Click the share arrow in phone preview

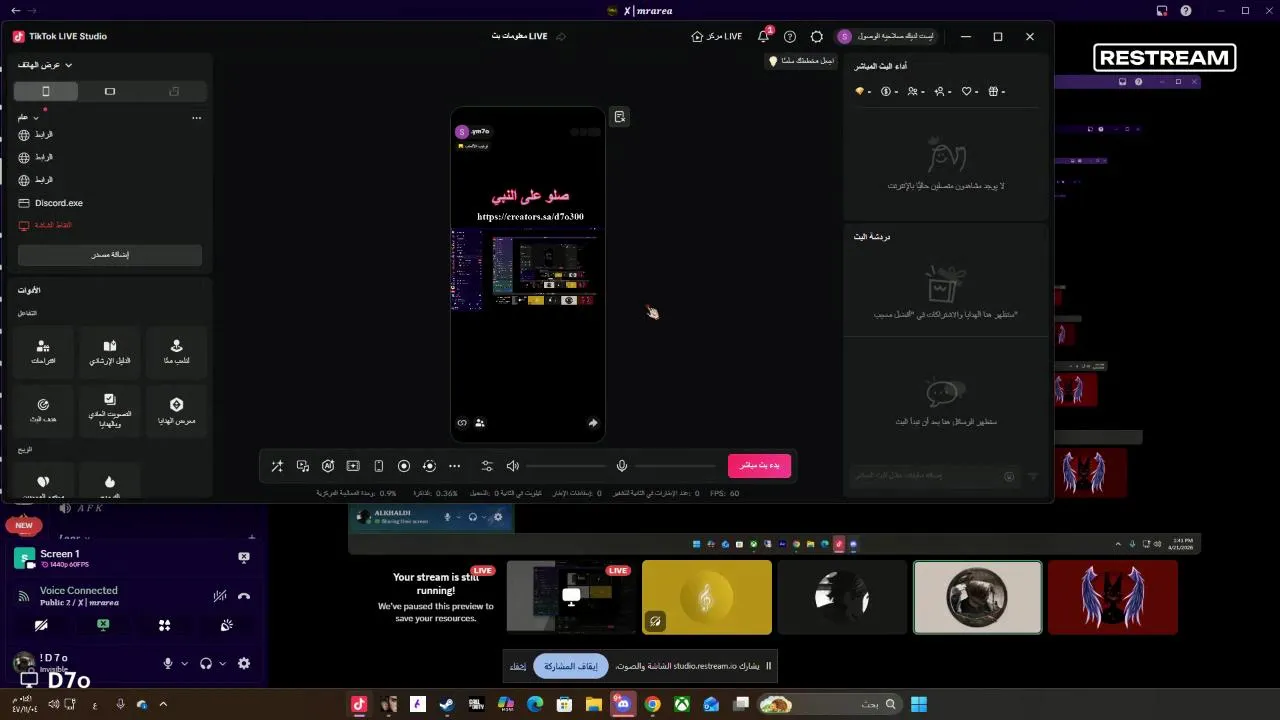593,423
